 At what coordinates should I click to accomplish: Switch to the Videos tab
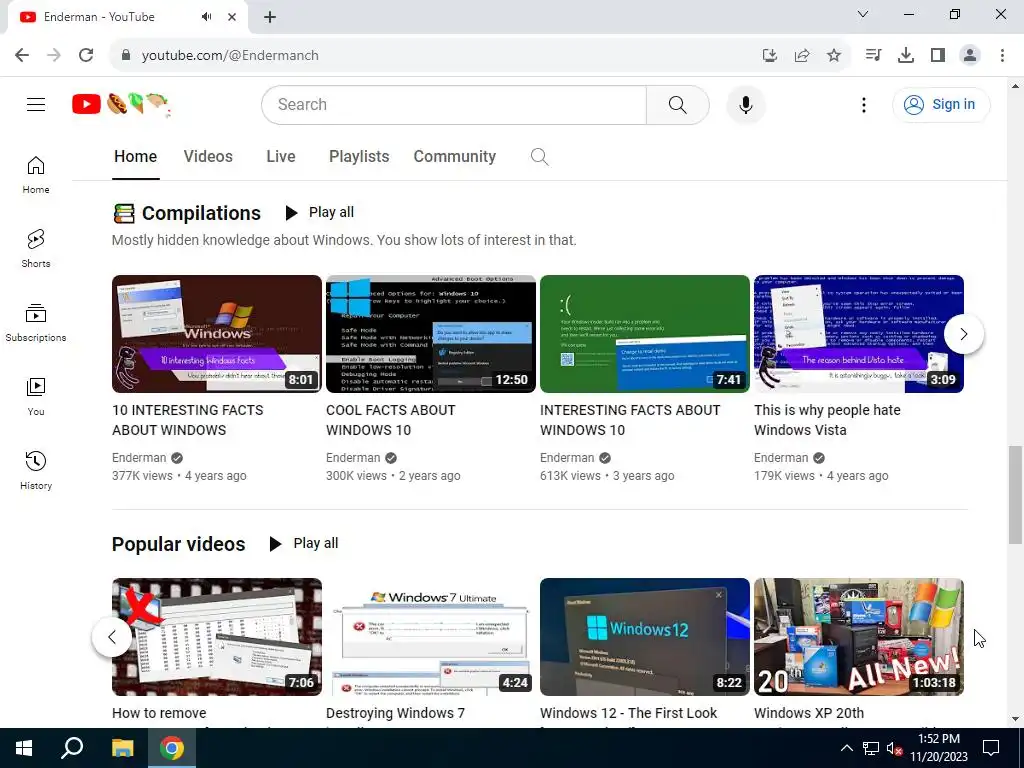[208, 157]
